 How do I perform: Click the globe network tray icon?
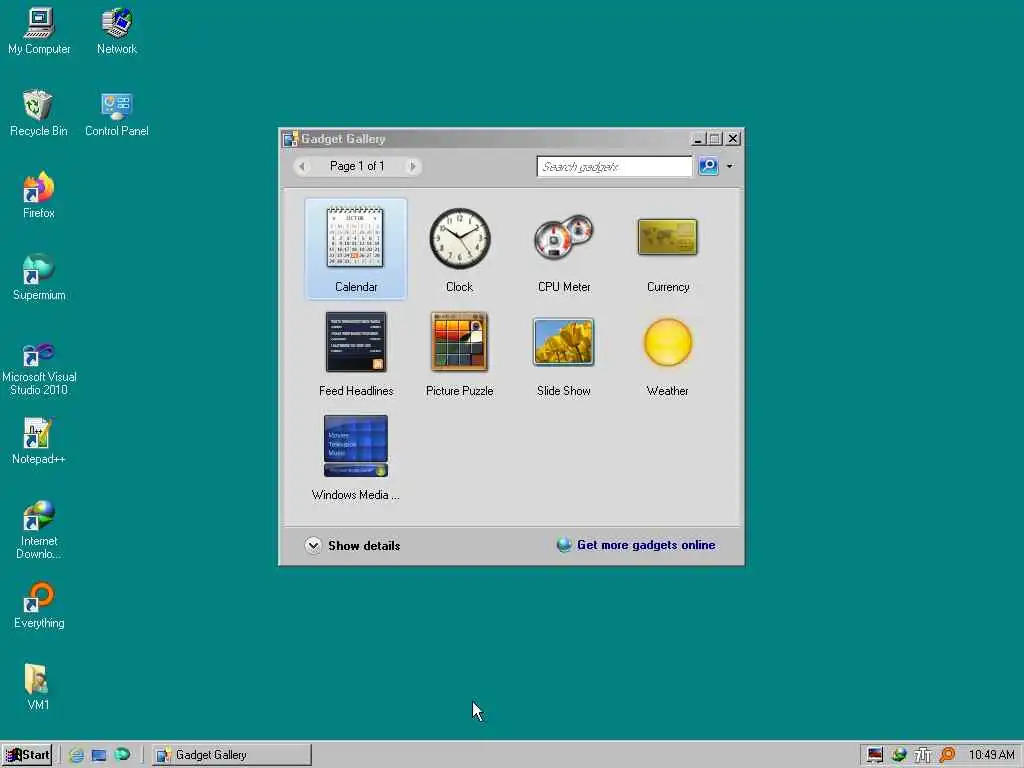coord(899,755)
